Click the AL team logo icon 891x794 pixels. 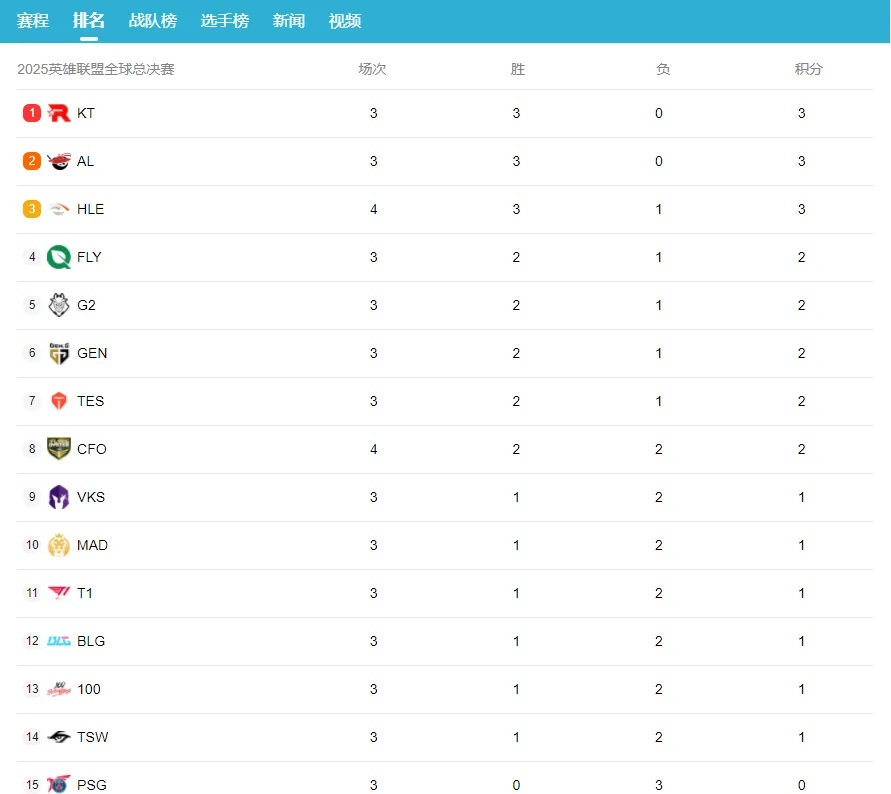click(x=59, y=161)
